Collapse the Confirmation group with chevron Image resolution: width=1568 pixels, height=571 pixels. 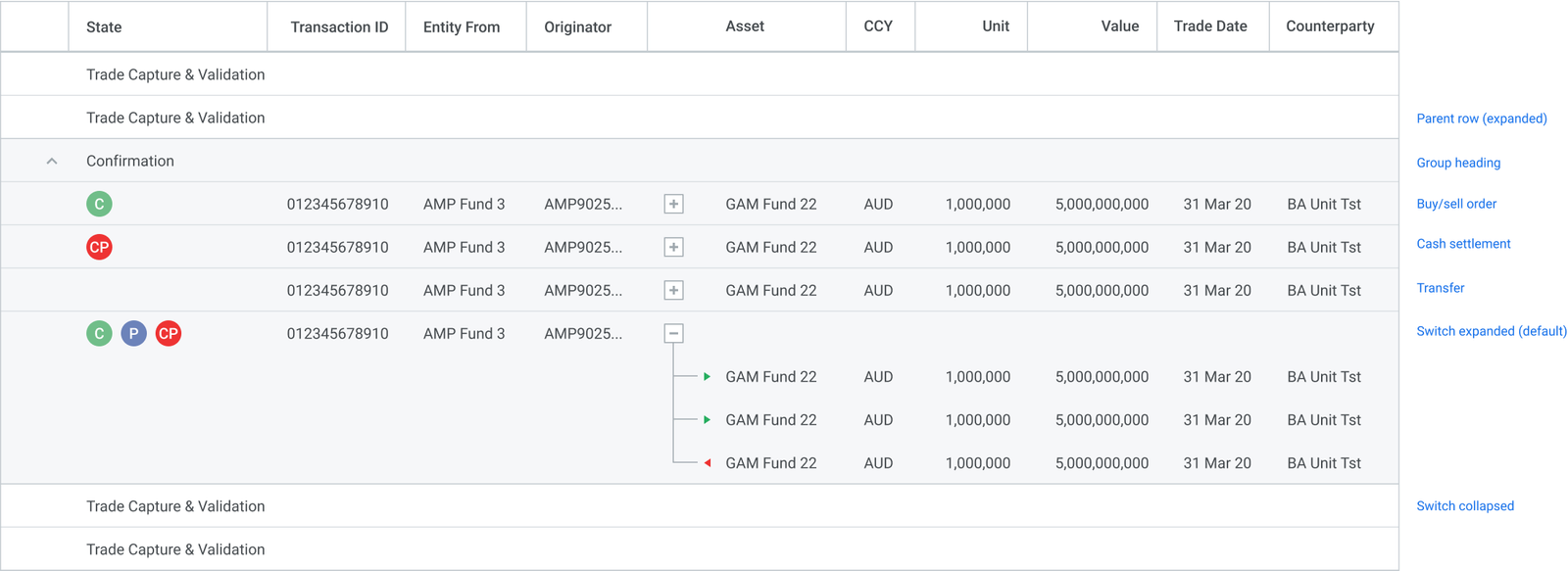click(52, 161)
